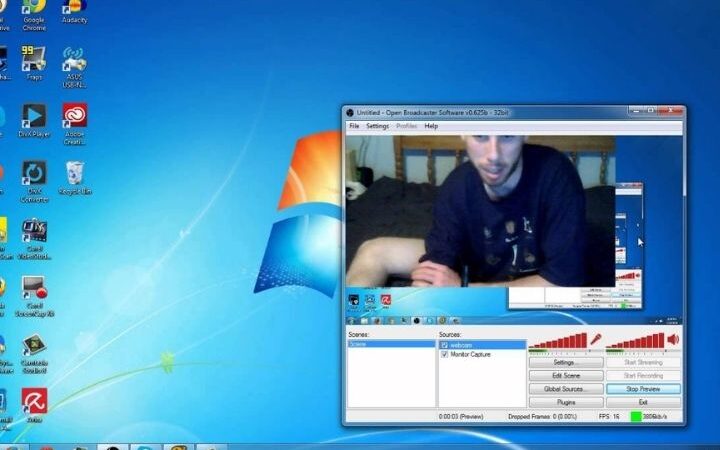Select the 'Scene' entry in Scenes list
The height and width of the screenshot is (450, 720).
click(391, 344)
